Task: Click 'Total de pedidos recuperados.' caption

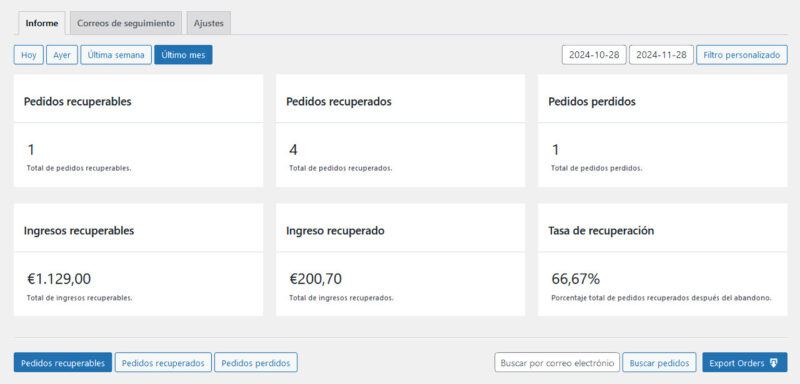Action: [340, 168]
